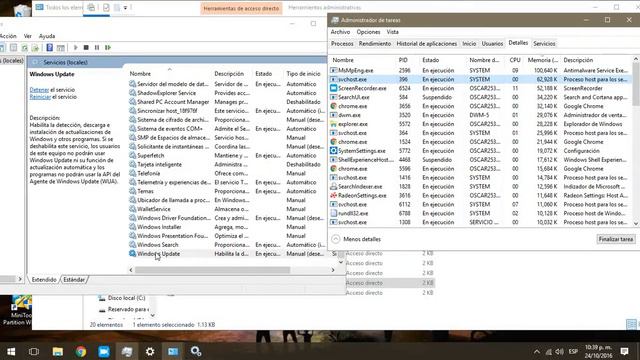This screenshot has height=360, width=640.
Task: Select the Windows Installer service row
Action: (x=228, y=227)
